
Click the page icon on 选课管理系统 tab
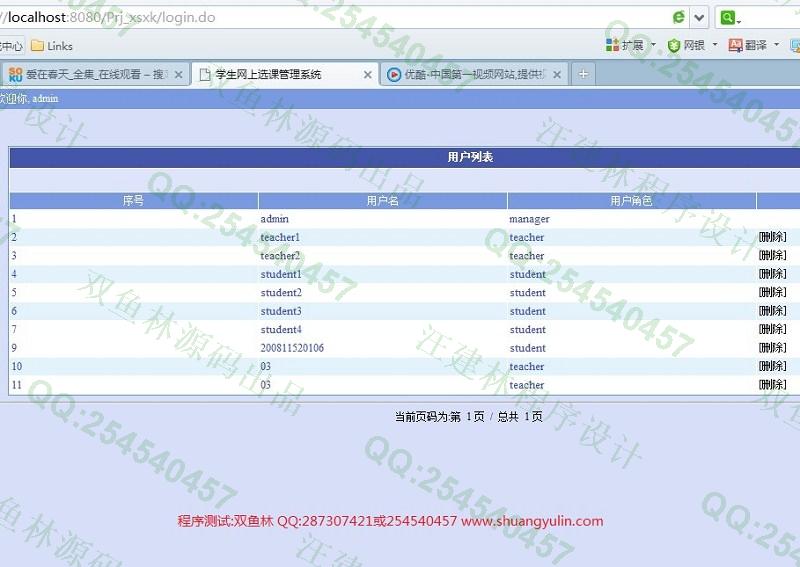point(205,75)
